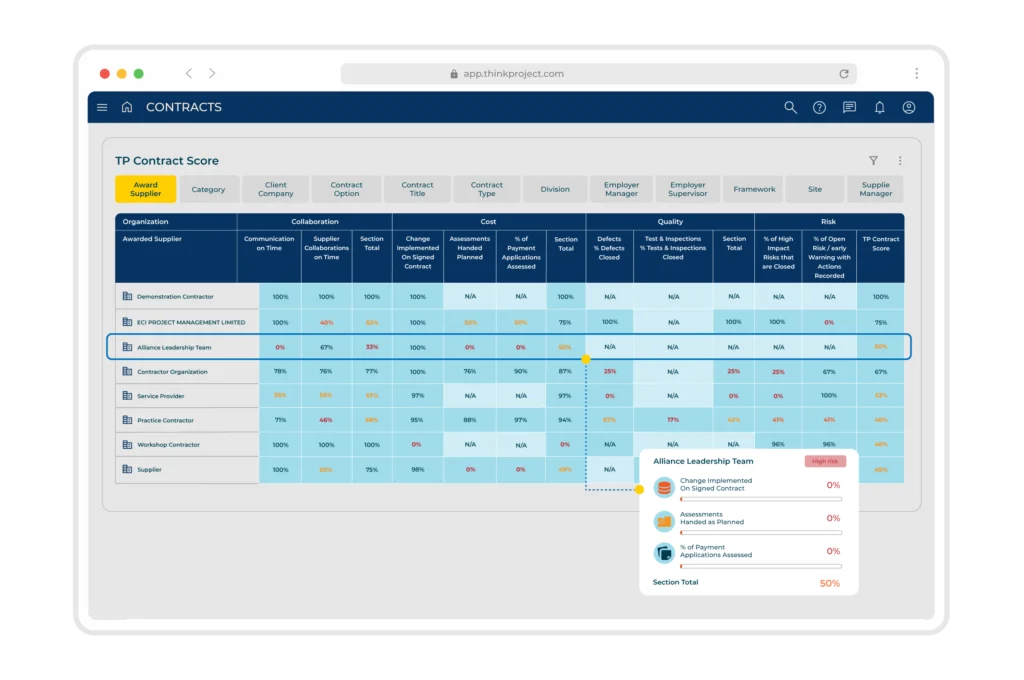
Task: Open the messages chat icon
Action: (849, 107)
